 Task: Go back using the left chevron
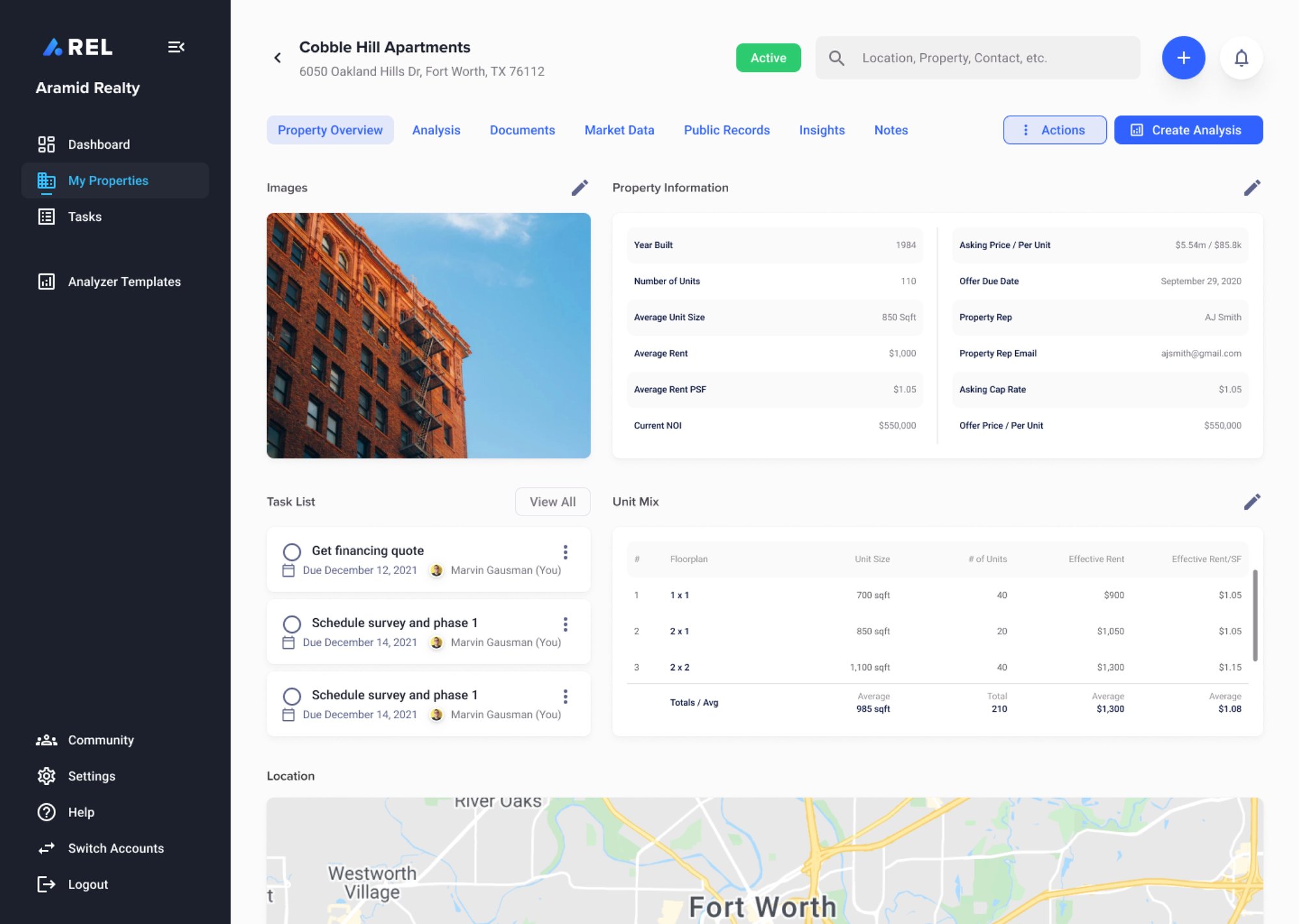(278, 58)
